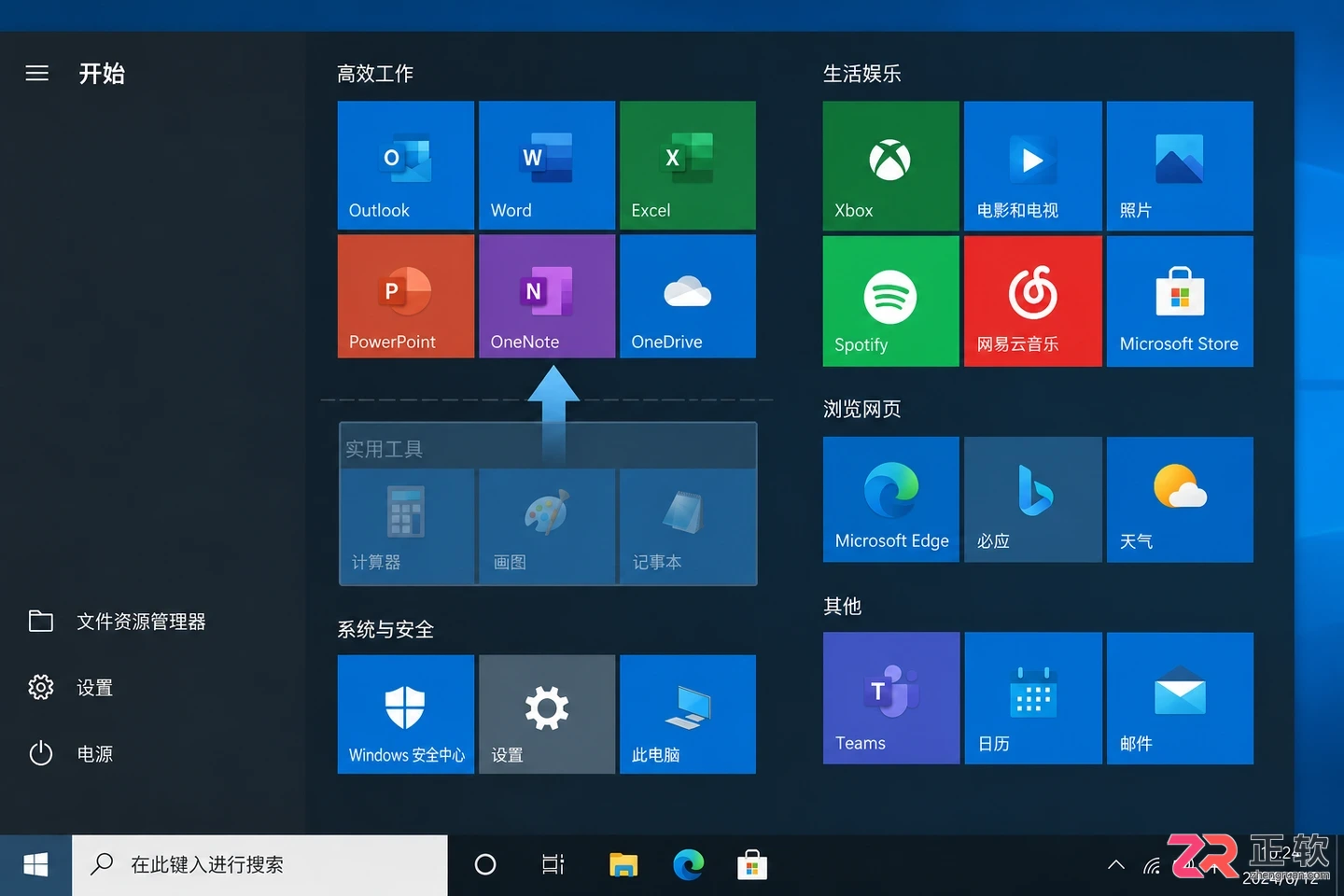Open the 计算器 calculator tile
This screenshot has width=1344, height=896.
click(x=408, y=526)
